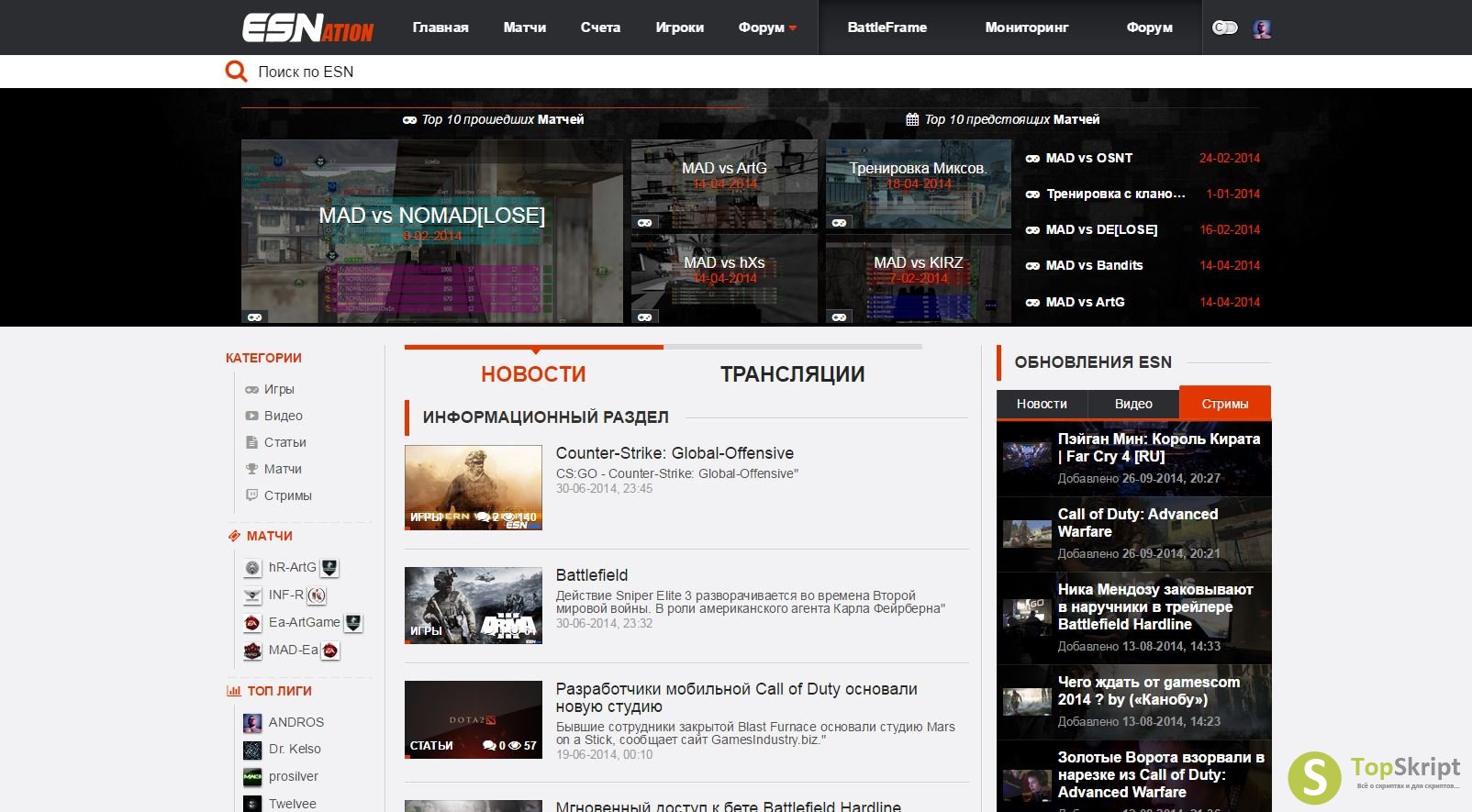Viewport: 1472px width, 812px height.
Task: Open Twelvee player profile
Action: (x=292, y=804)
